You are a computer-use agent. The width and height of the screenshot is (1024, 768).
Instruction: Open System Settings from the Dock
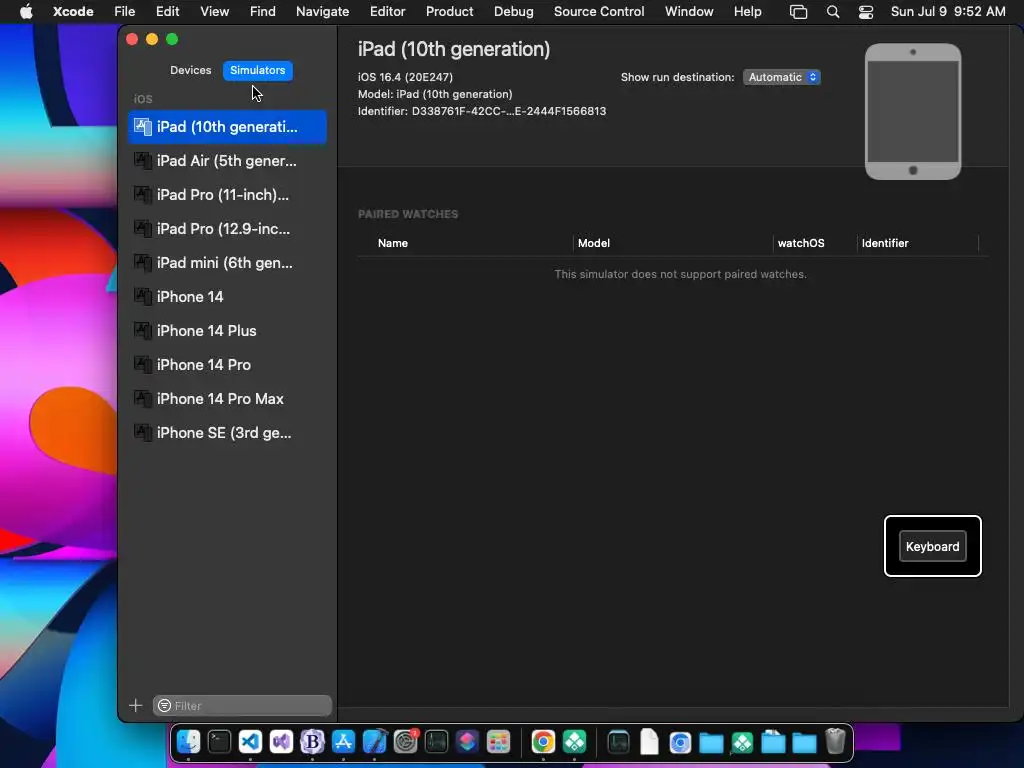[x=406, y=742]
